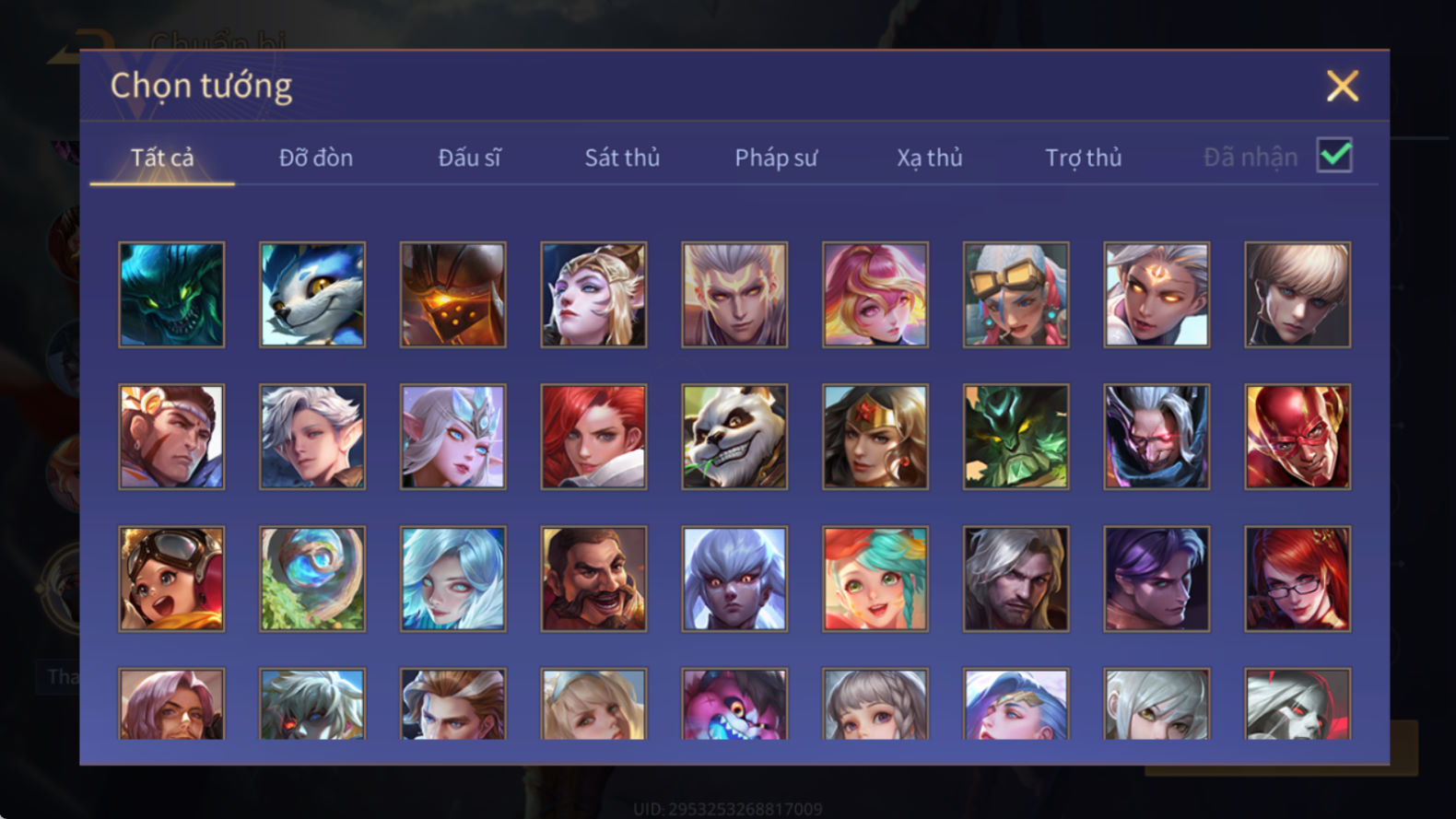Screen dimensions: 1456x819
Task: Pick the green tree monster hero portrait
Action: (x=1016, y=437)
